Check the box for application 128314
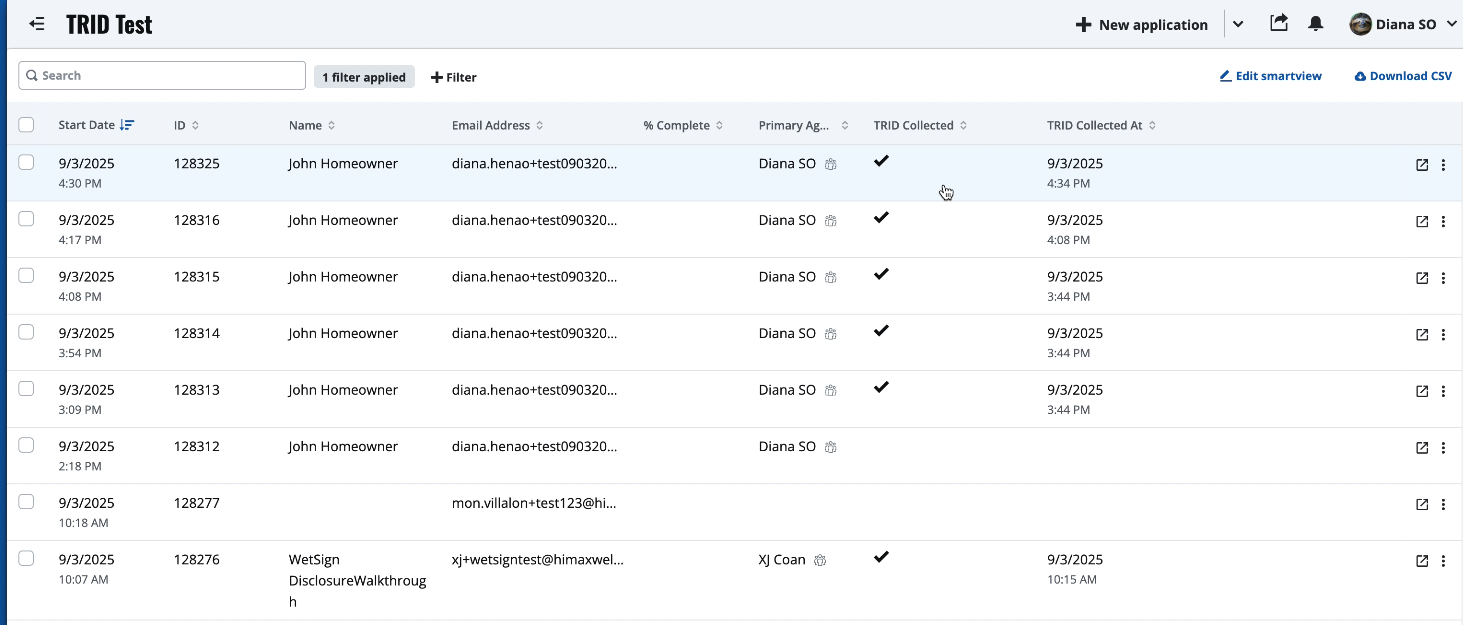Screen dimensions: 1463x625 point(26,332)
